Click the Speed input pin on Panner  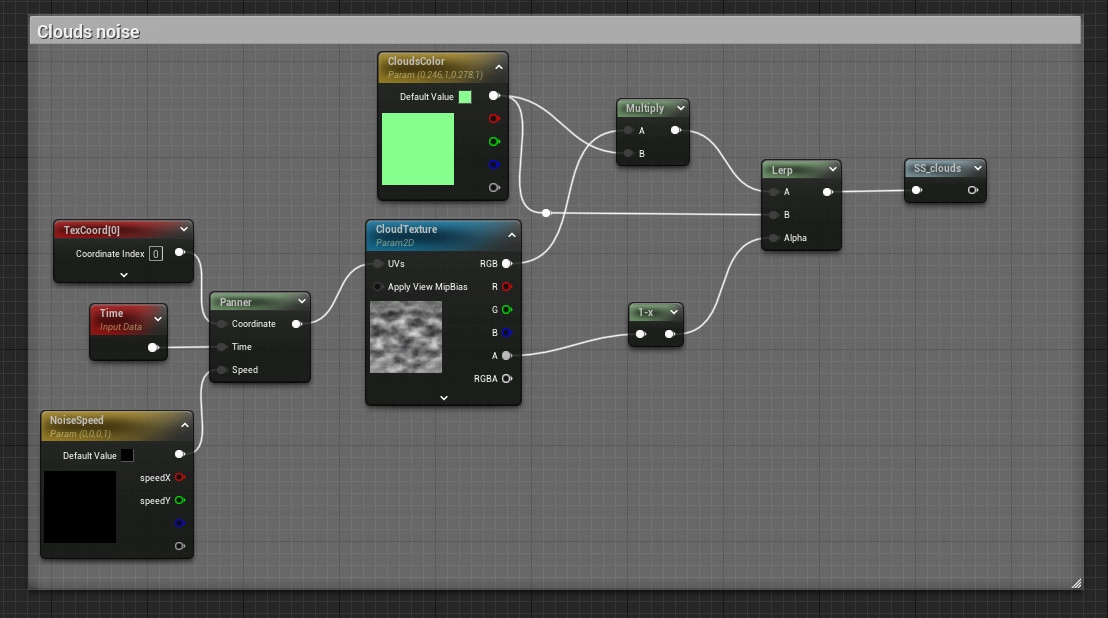pos(221,370)
